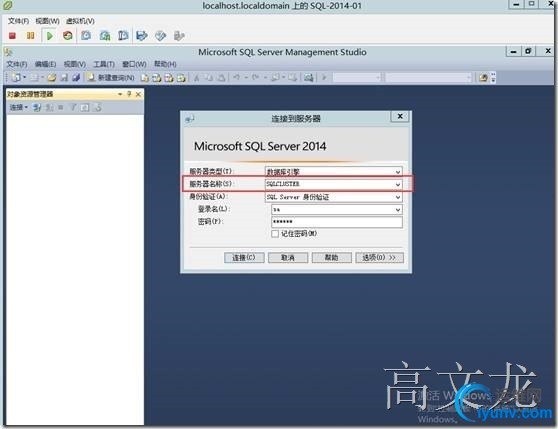
Task: Click 新建查询(N) in the SSMS toolbar
Action: tap(111, 77)
